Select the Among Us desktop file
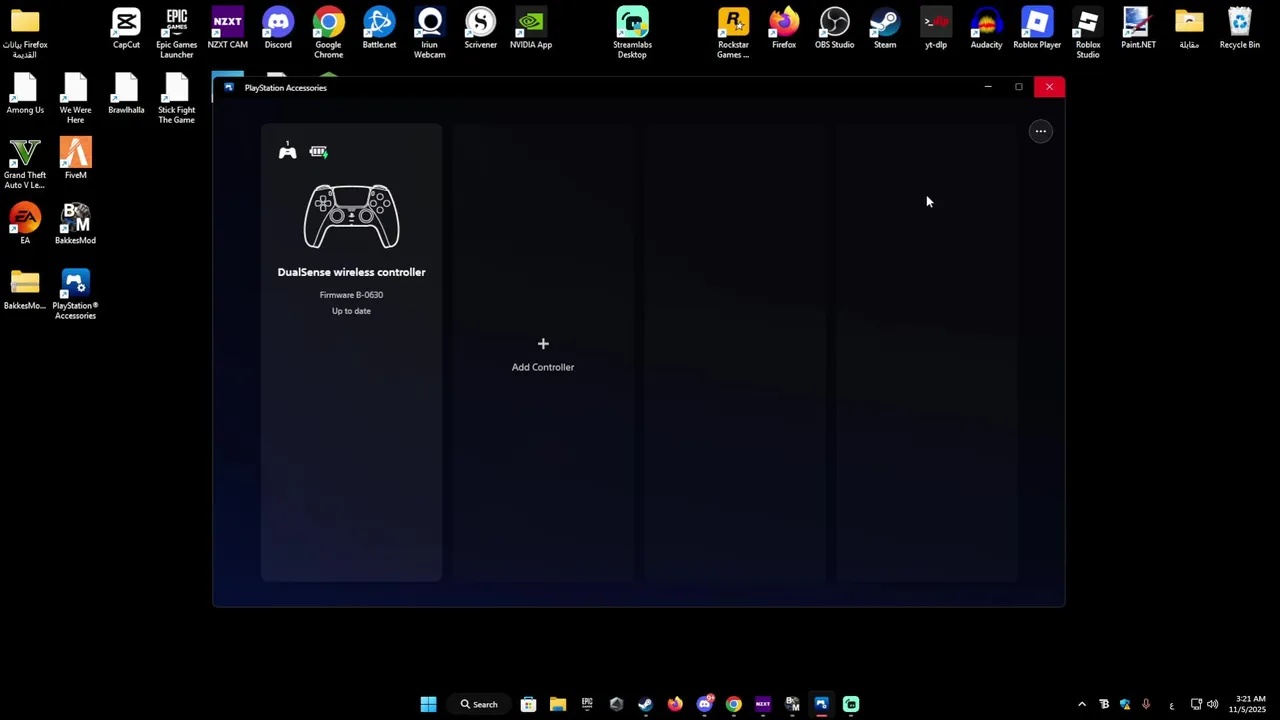Viewport: 1280px width, 720px height. pyautogui.click(x=25, y=95)
